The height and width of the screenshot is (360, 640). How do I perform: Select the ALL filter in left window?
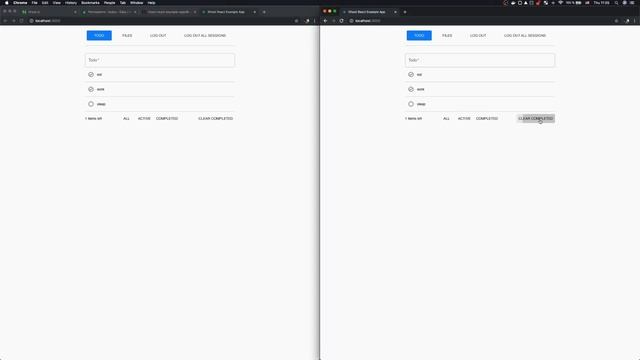click(x=126, y=118)
